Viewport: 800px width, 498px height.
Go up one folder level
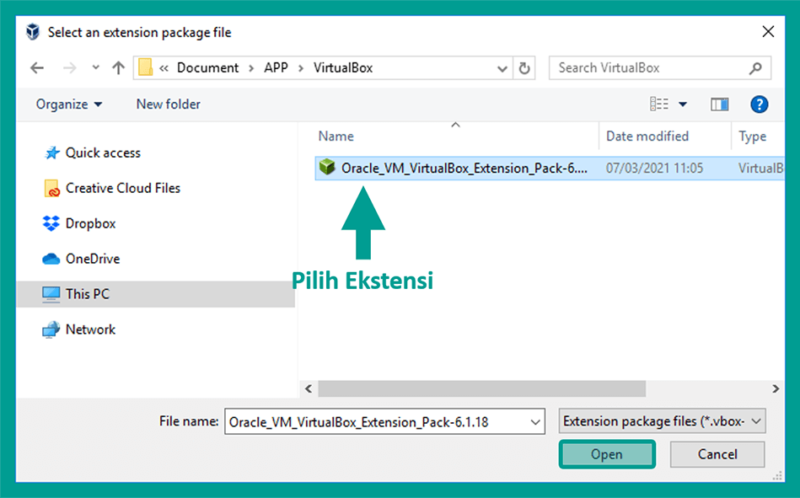coord(118,68)
